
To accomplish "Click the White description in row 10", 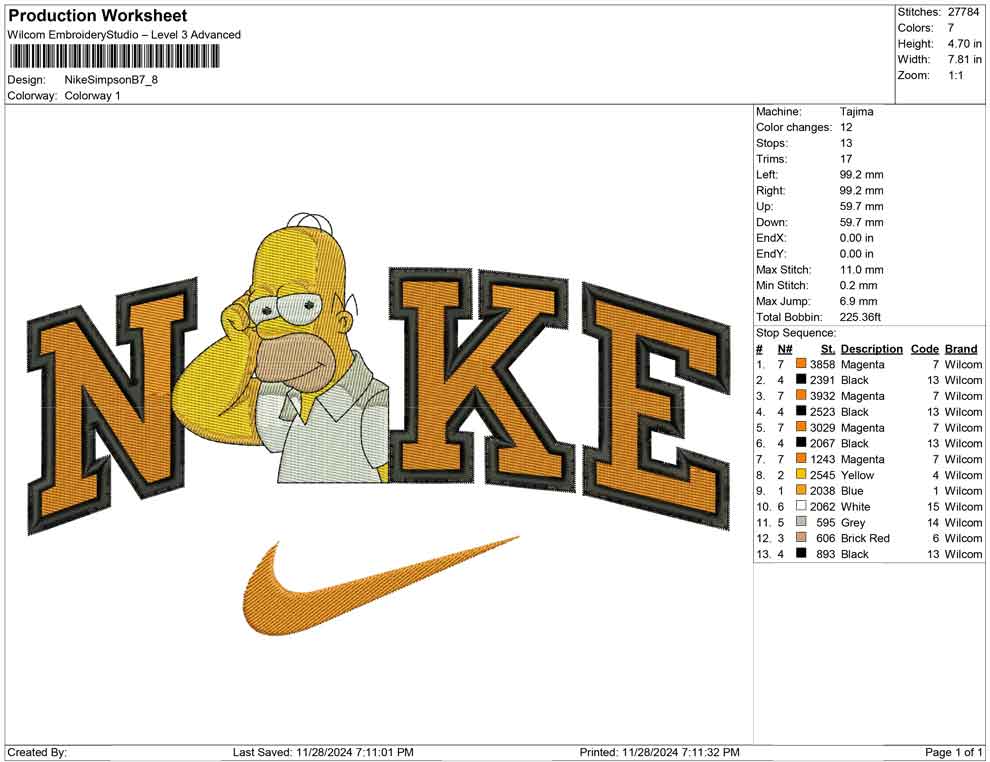I will coord(856,506).
